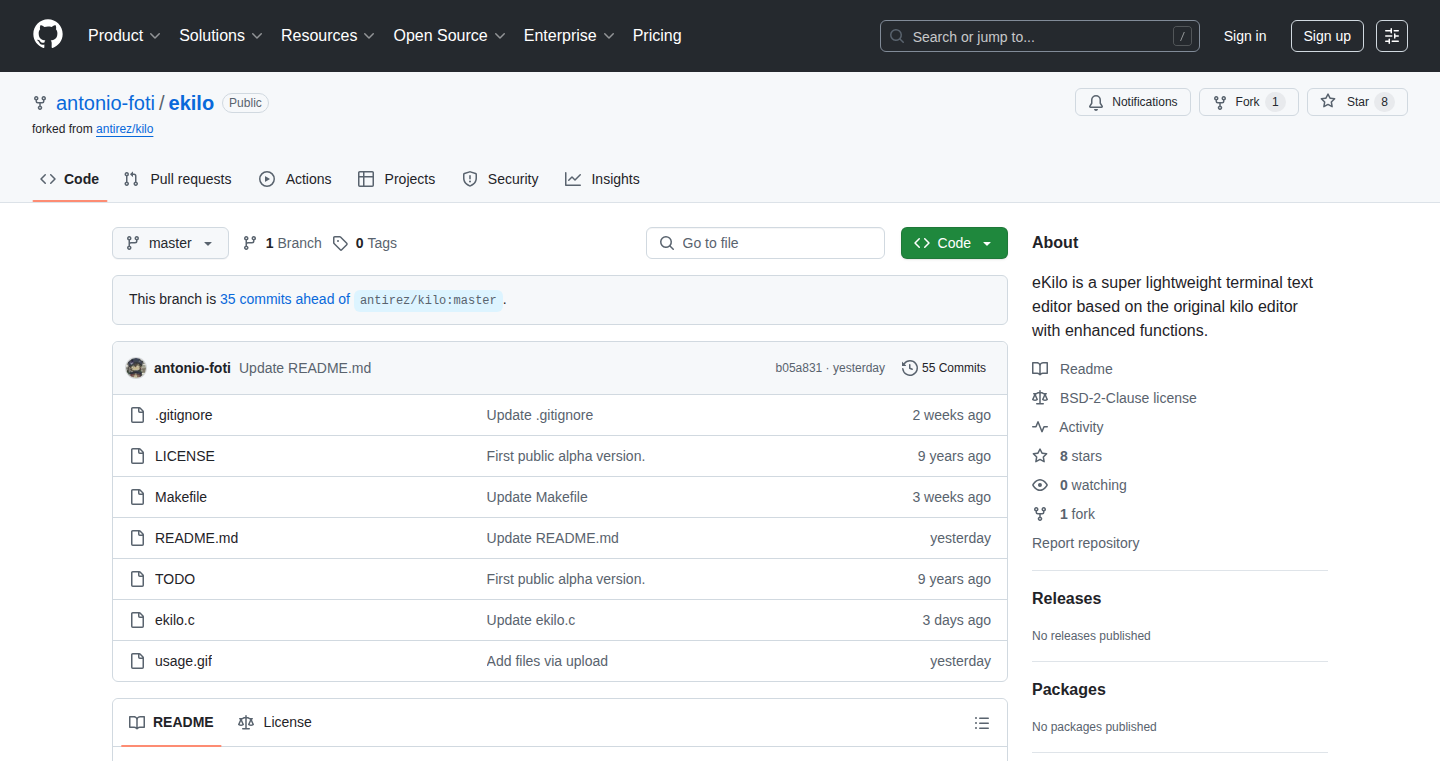This screenshot has width=1440, height=761.
Task: Open the master branch selector dropdown
Action: [x=170, y=243]
